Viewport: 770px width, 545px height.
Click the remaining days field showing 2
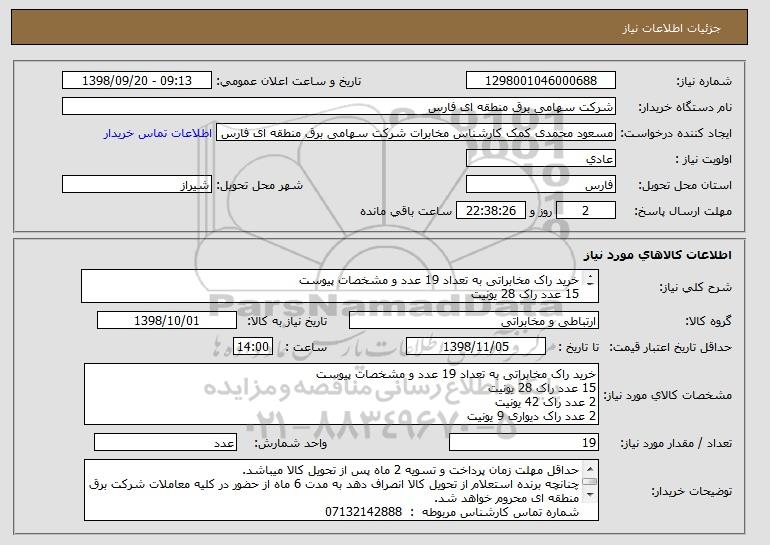pyautogui.click(x=586, y=211)
